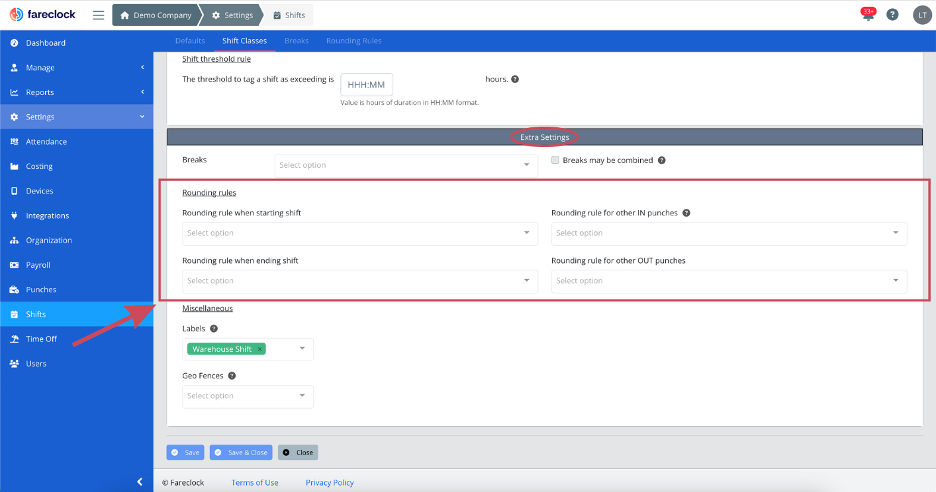Screen dimensions: 936x492
Task: Go to Demo Company breadcrumb
Action: (x=156, y=15)
